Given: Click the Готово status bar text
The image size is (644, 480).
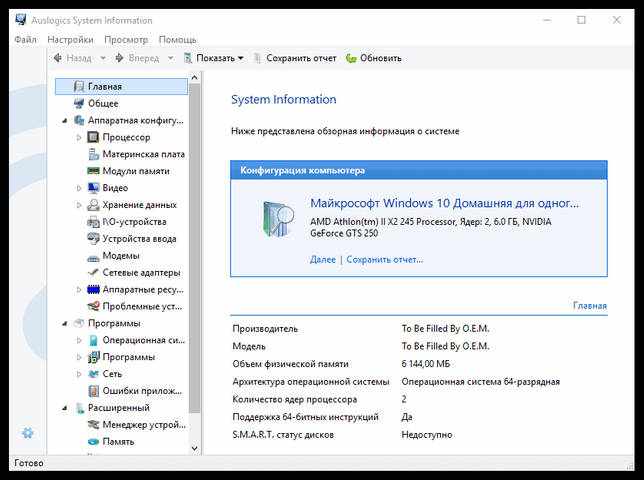Looking at the screenshot, I should (x=29, y=463).
